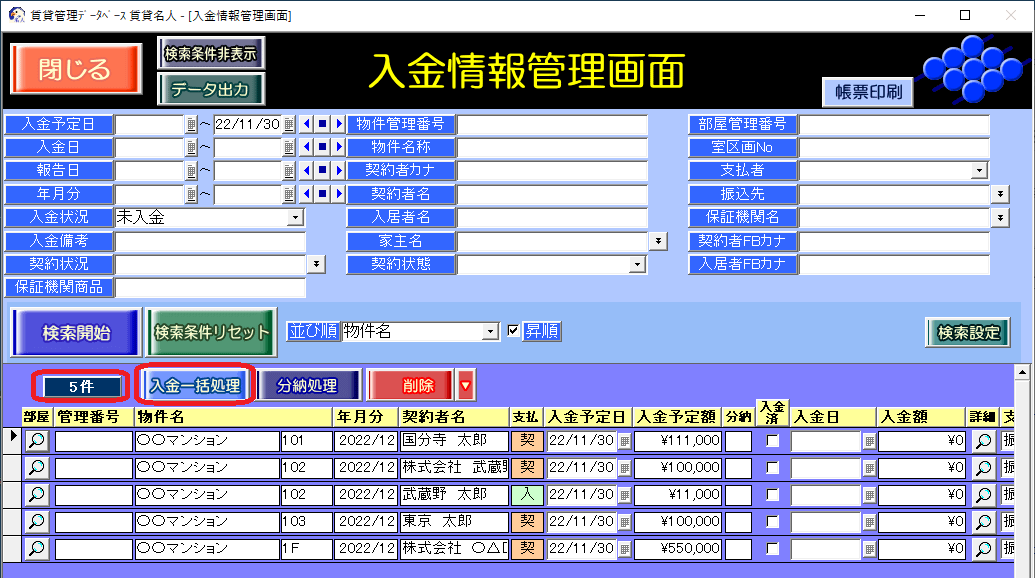
Task: Open calendar picker for 入金予定日 start date
Action: click(190, 125)
